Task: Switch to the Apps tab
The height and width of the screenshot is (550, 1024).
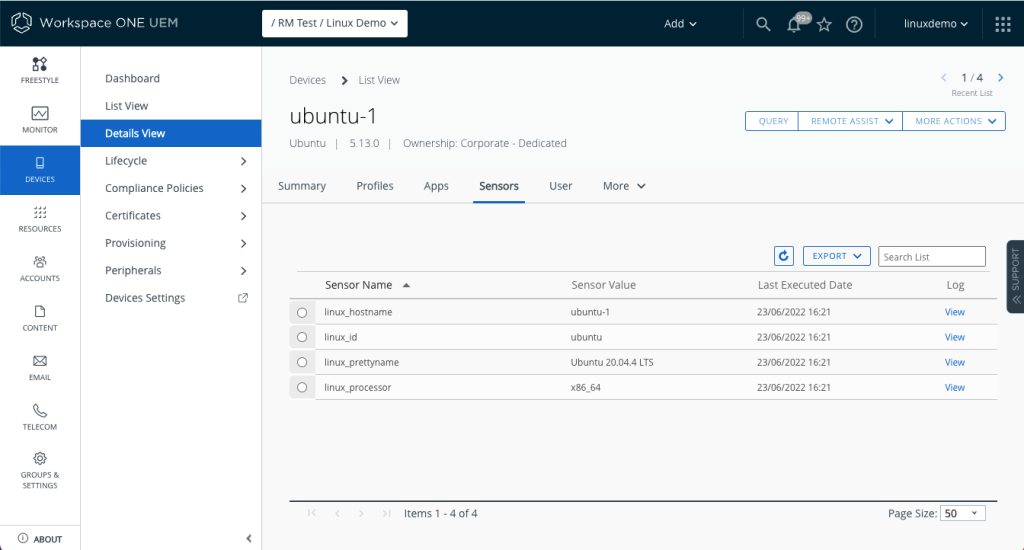Action: pyautogui.click(x=436, y=186)
